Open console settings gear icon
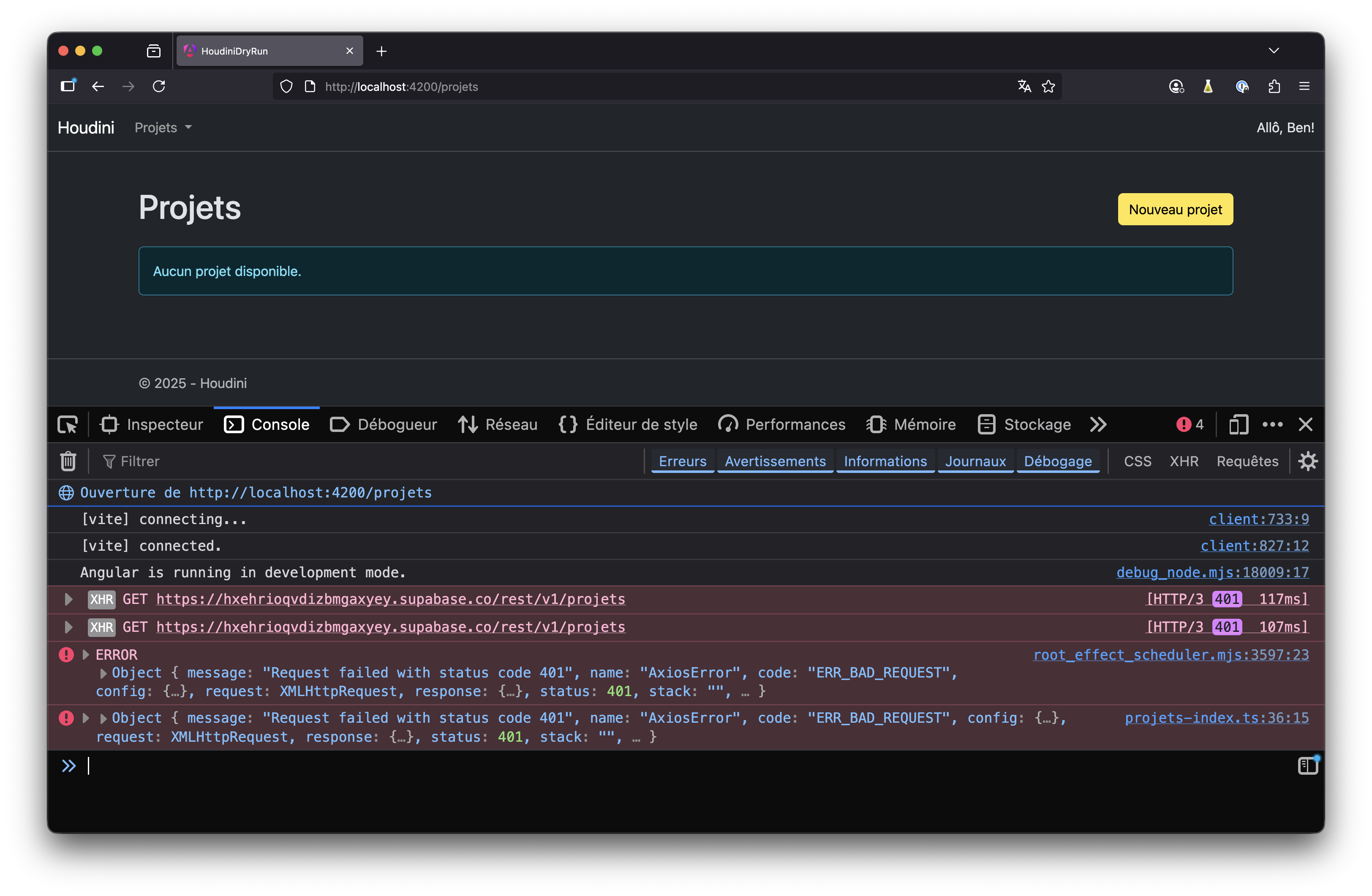Image resolution: width=1372 pixels, height=896 pixels. [1307, 461]
